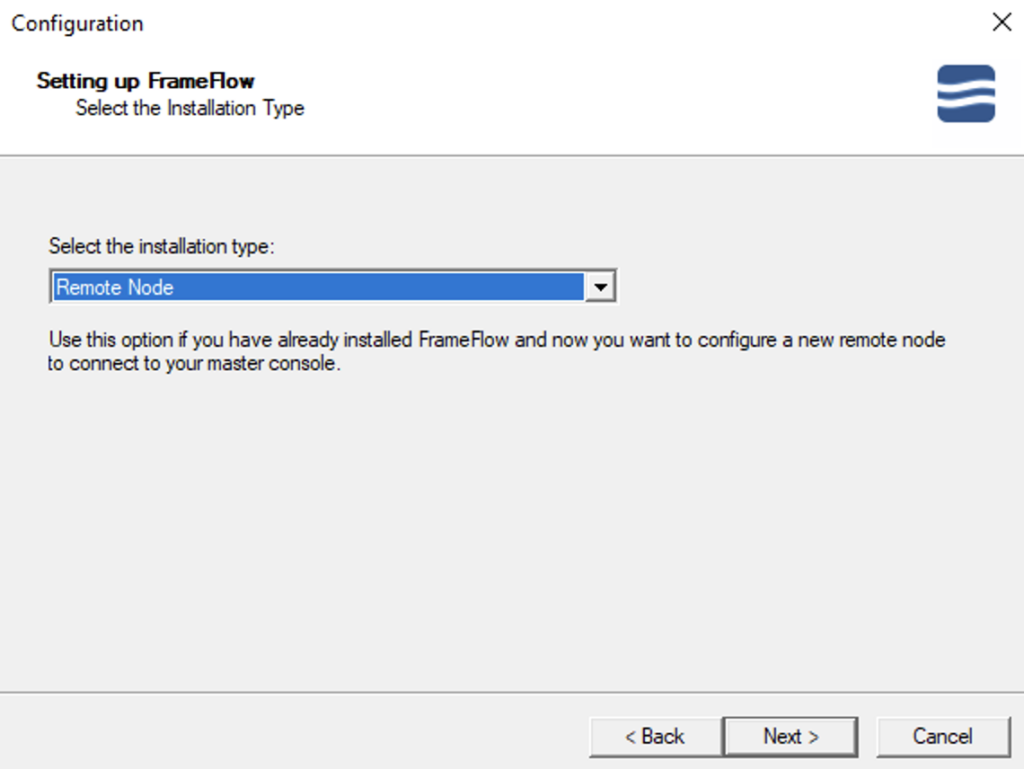Click the FrameFlow wave logo icon
This screenshot has height=769, width=1024.
tap(966, 93)
